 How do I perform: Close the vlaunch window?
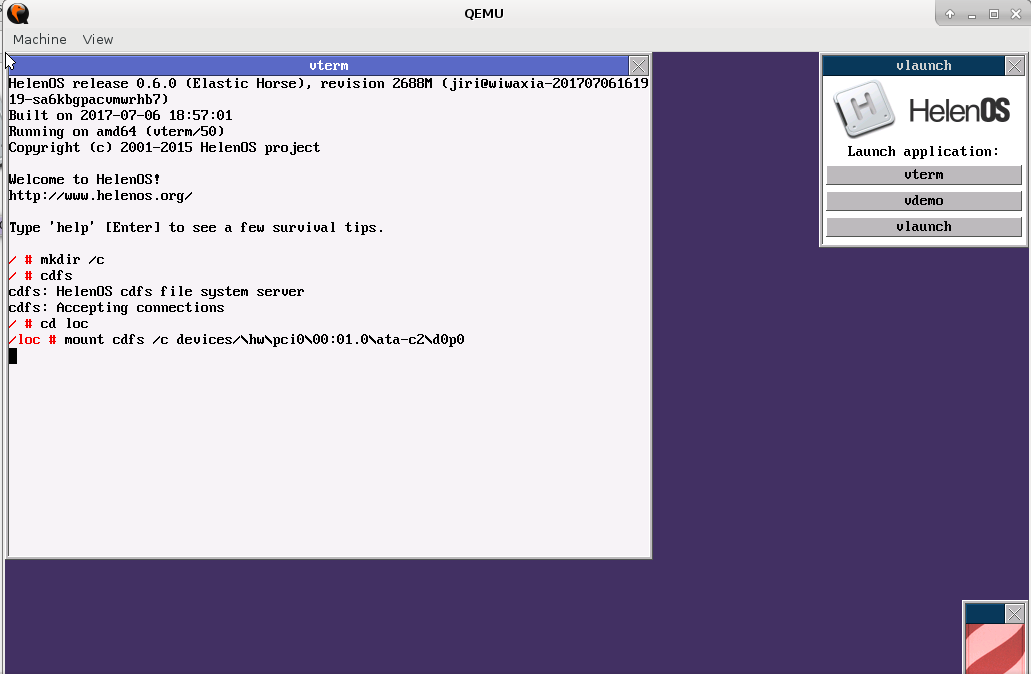(1015, 66)
